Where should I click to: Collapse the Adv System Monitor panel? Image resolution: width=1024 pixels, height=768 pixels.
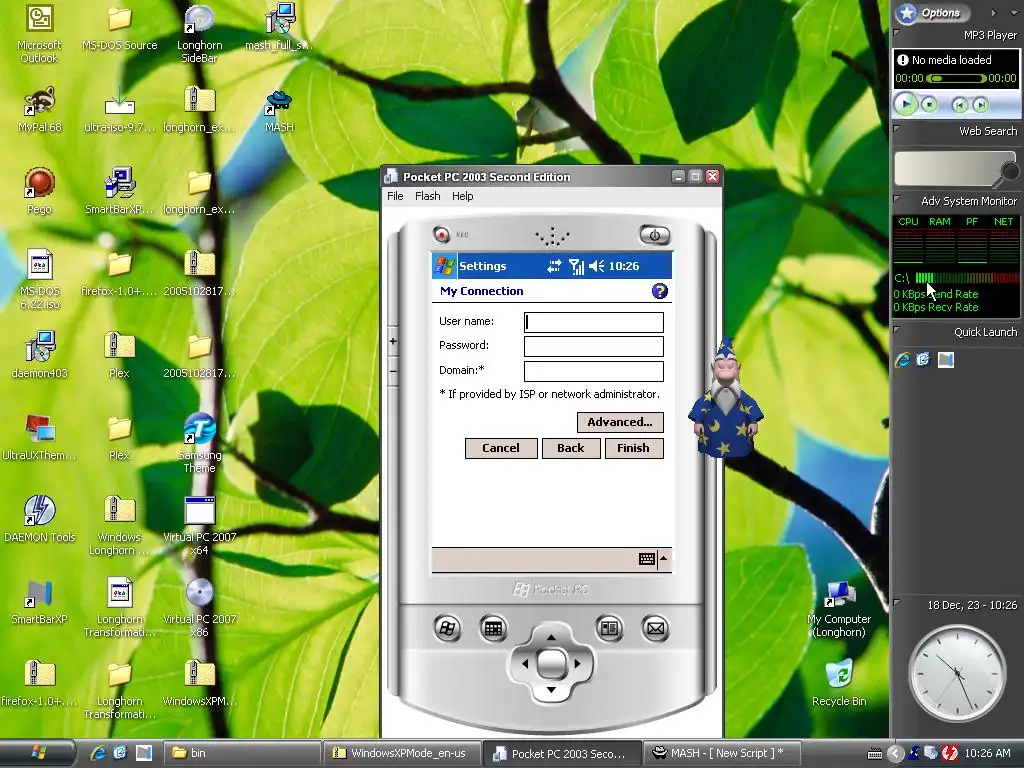tap(897, 199)
